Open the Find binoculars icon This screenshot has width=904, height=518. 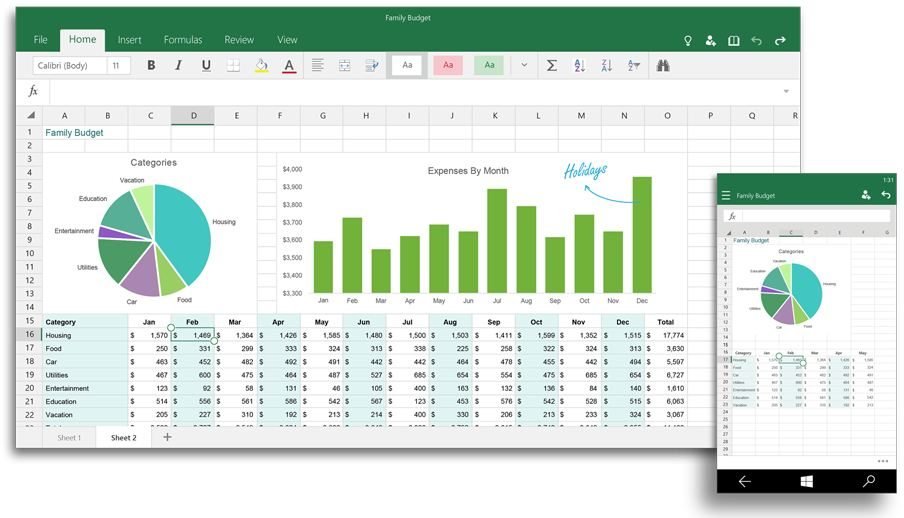[x=662, y=65]
